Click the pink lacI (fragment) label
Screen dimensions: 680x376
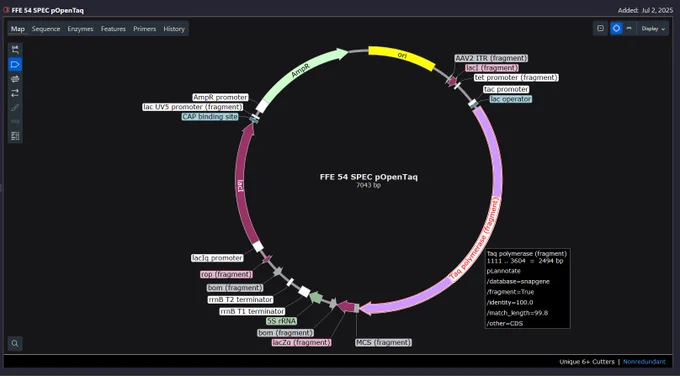(492, 68)
